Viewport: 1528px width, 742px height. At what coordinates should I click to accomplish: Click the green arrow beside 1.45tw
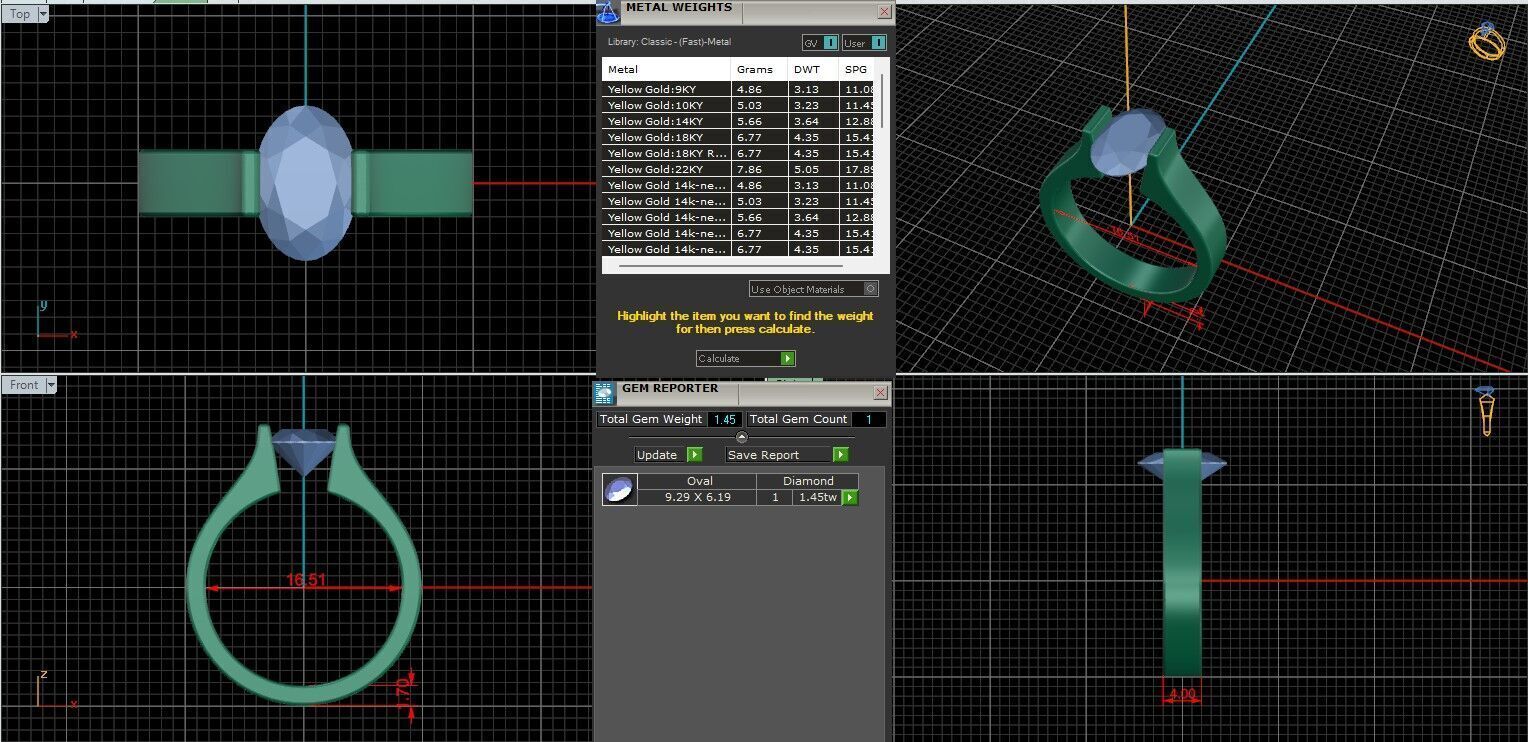click(850, 497)
